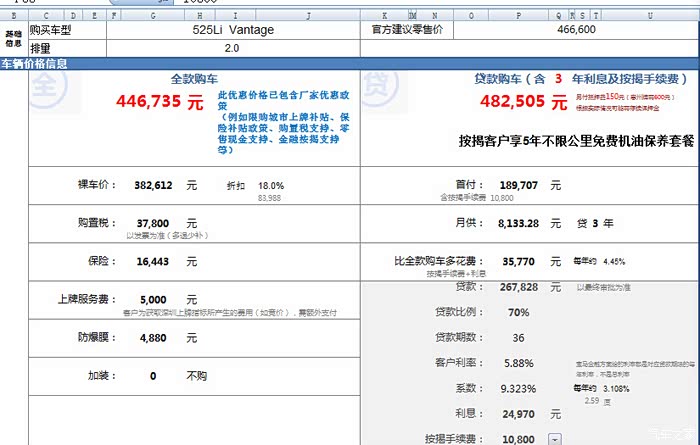Select the 上牌服务费 value 5,000
The image size is (700, 445).
(153, 299)
